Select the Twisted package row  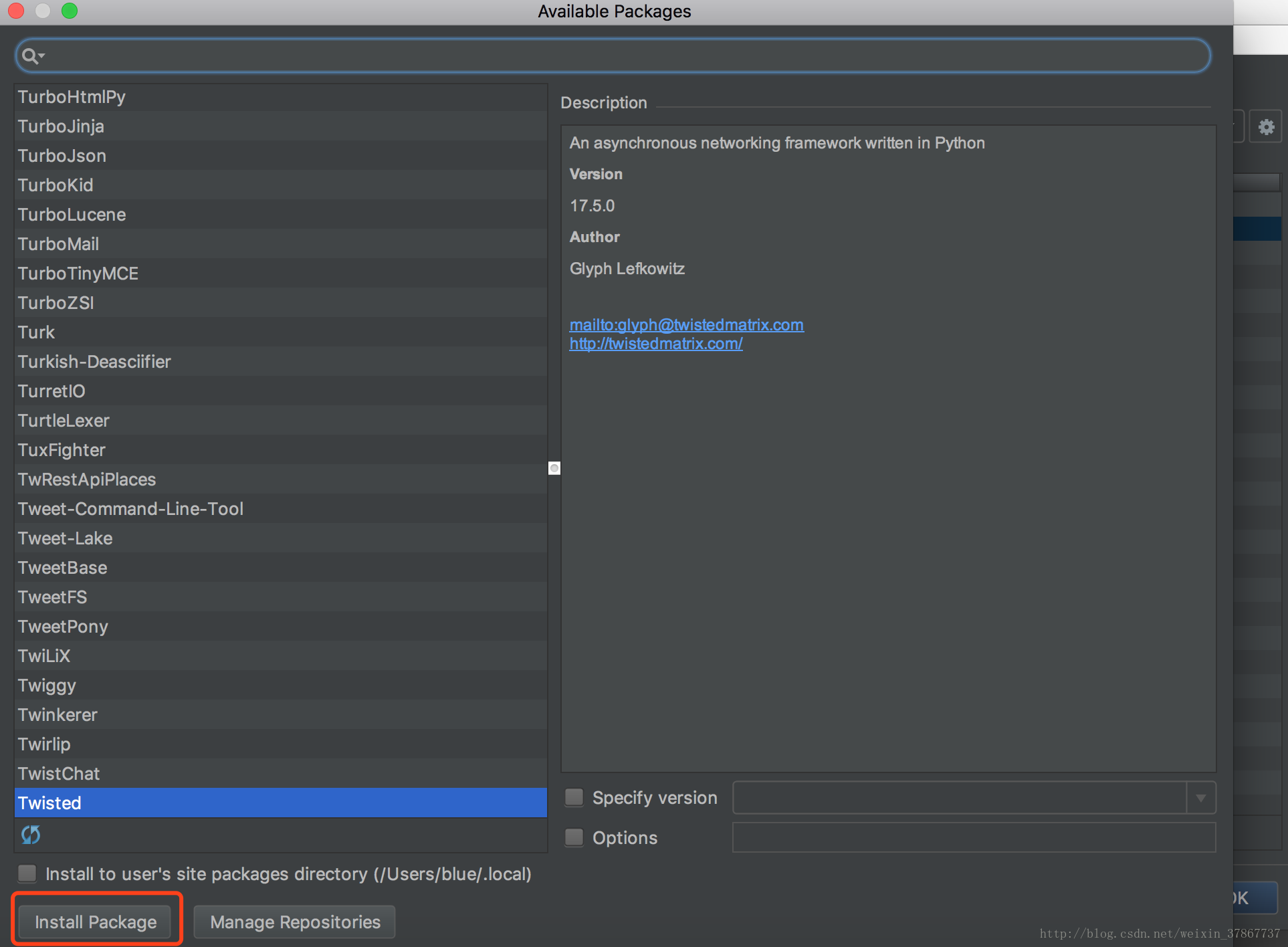281,803
